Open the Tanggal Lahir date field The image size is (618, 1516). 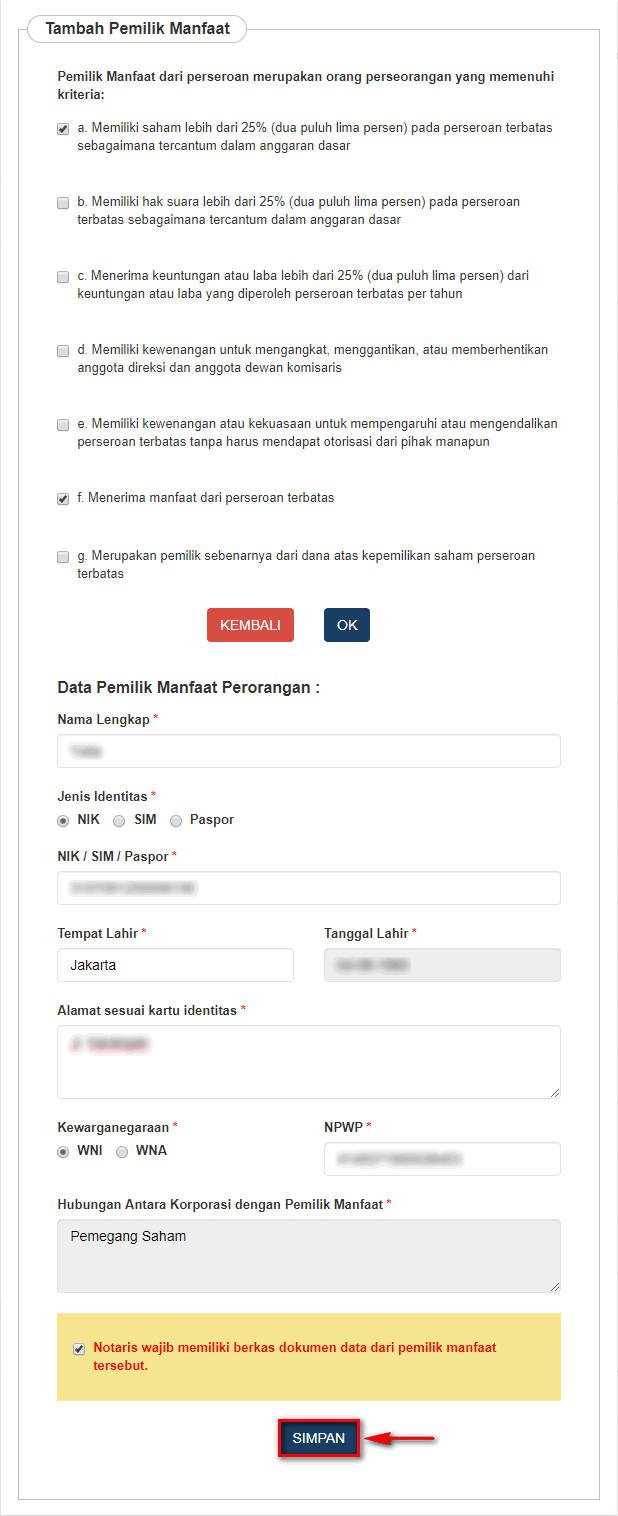pyautogui.click(x=442, y=965)
